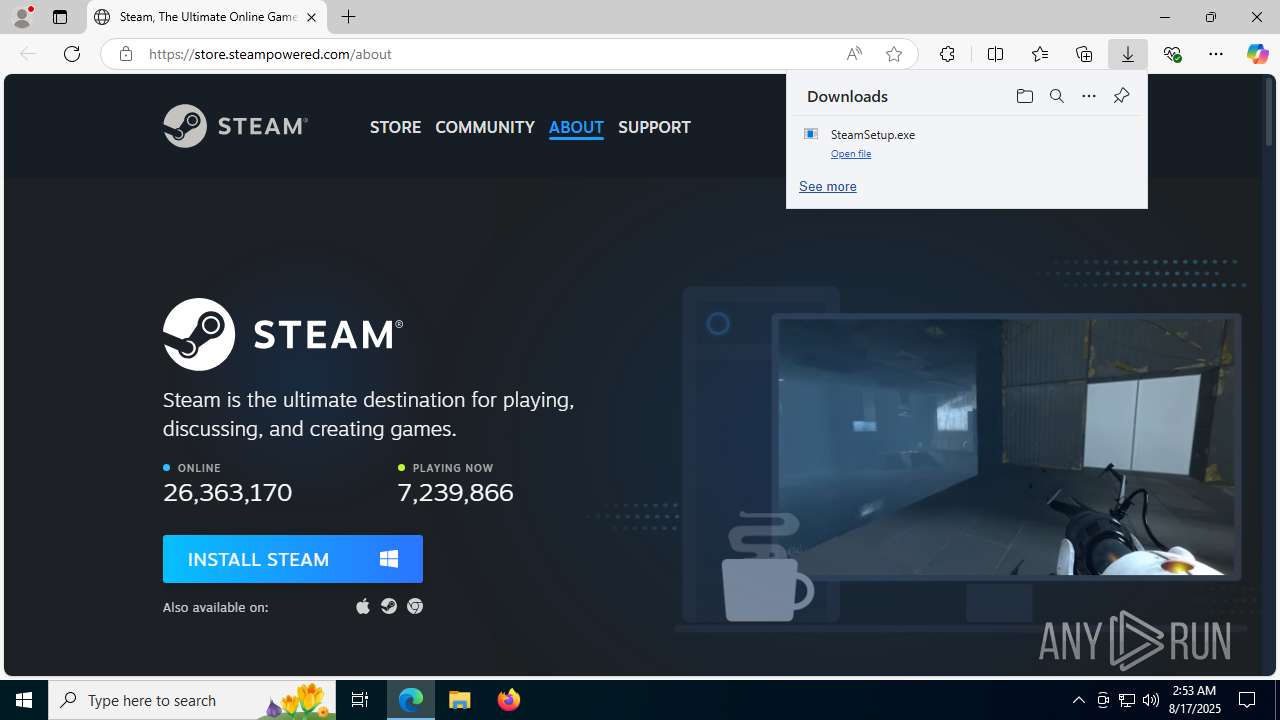Click the taskbar search box
Image resolution: width=1280 pixels, height=720 pixels.
point(192,700)
